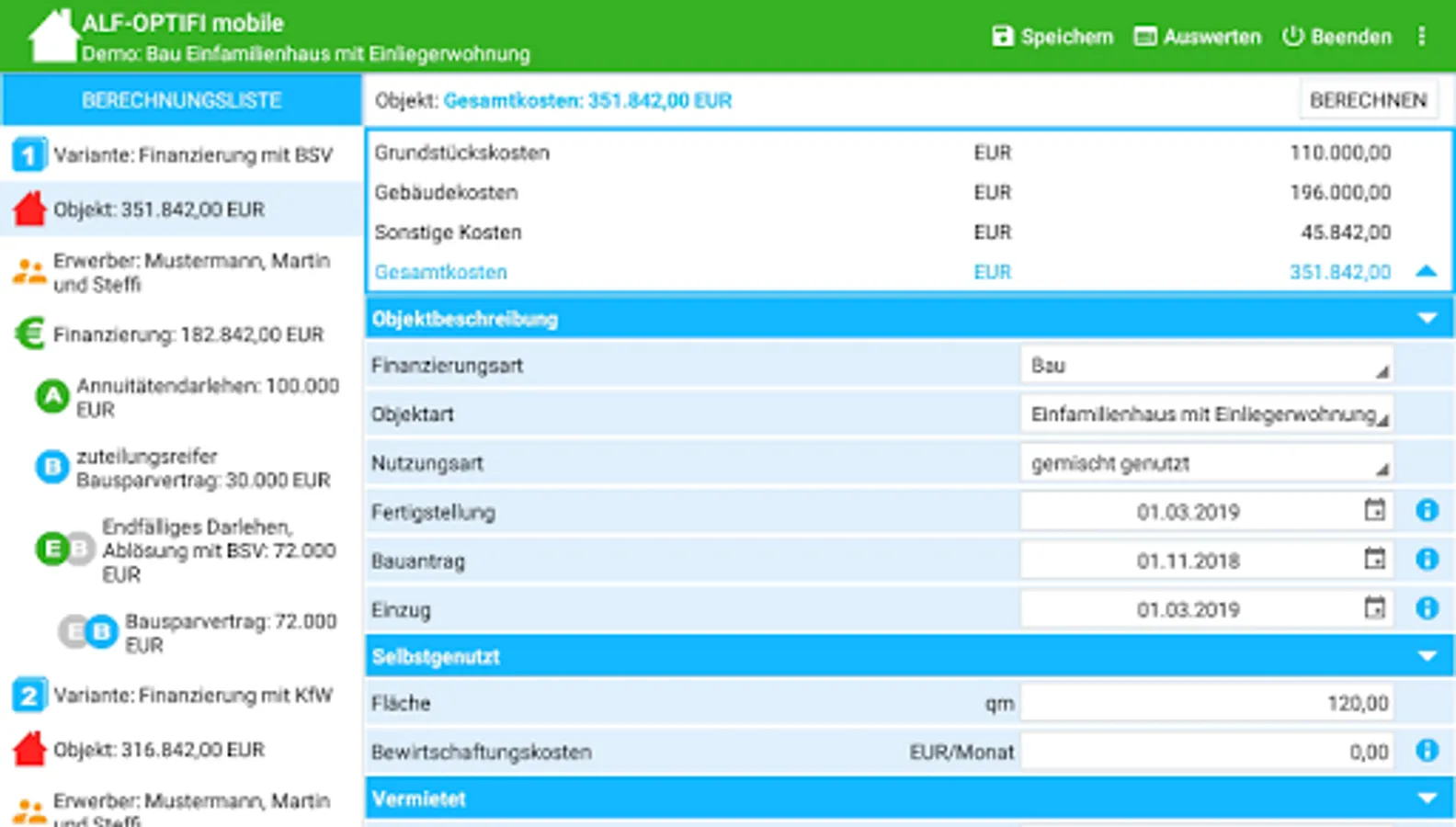Show info for Bewirtschaftungskosten
The height and width of the screenshot is (827, 1456).
pyautogui.click(x=1427, y=751)
